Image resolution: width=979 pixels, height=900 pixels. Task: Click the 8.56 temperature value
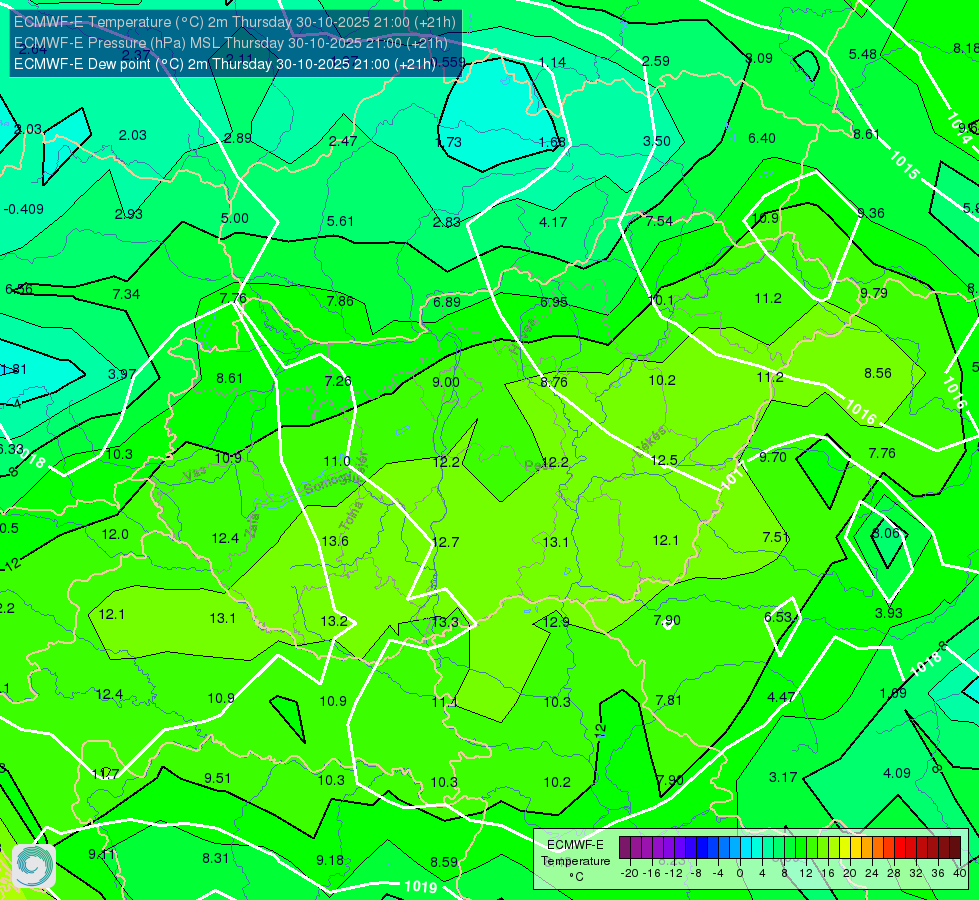(878, 373)
